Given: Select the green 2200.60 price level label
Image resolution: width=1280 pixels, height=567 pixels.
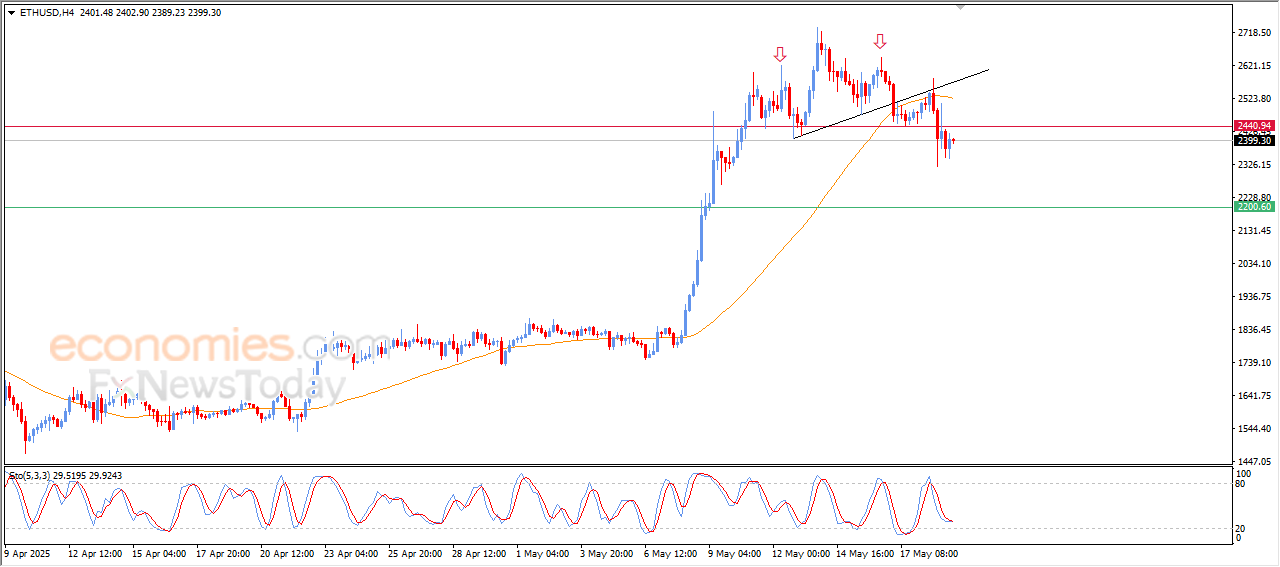Looking at the screenshot, I should (x=1254, y=207).
